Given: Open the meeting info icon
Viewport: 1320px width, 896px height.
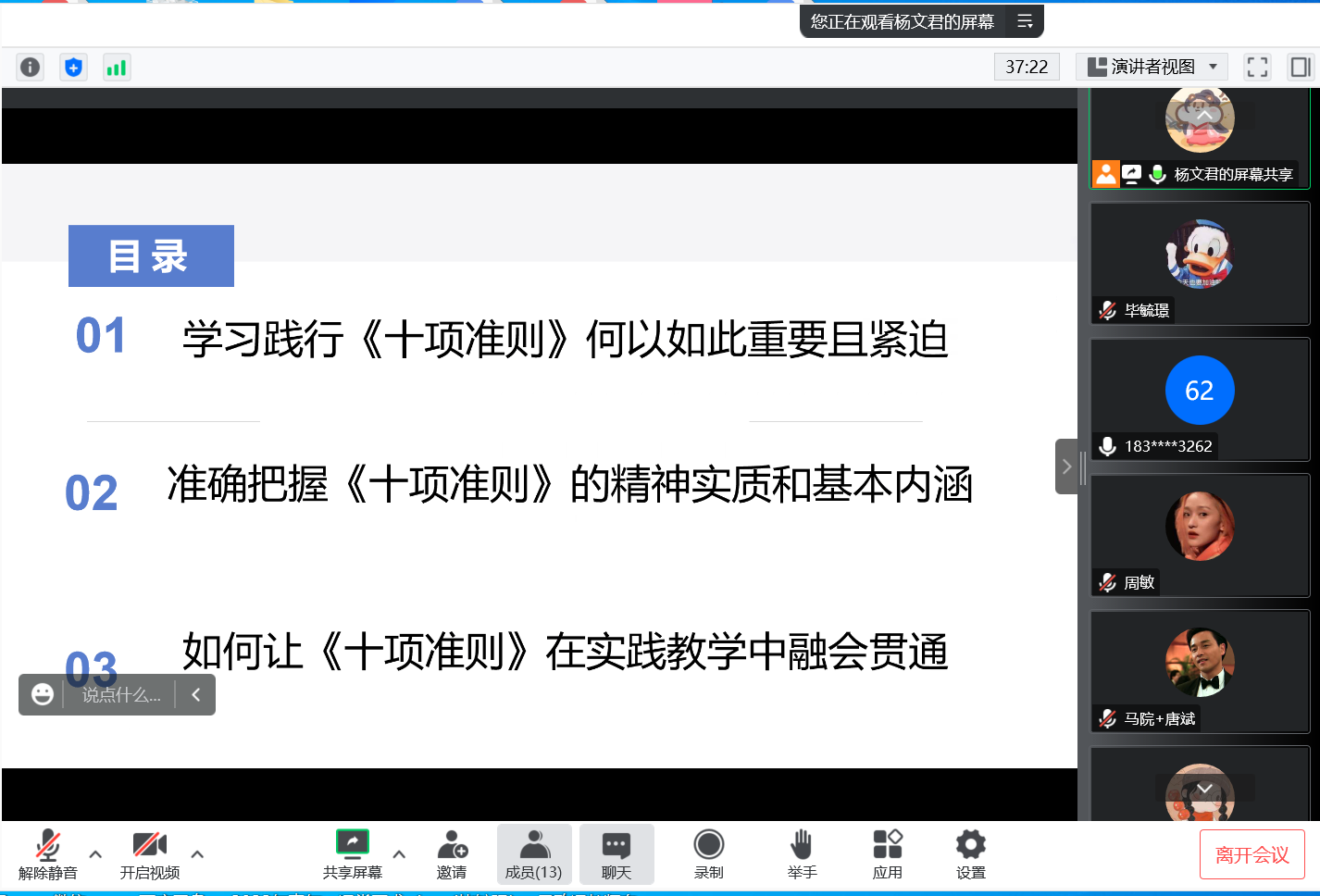Looking at the screenshot, I should (31, 68).
